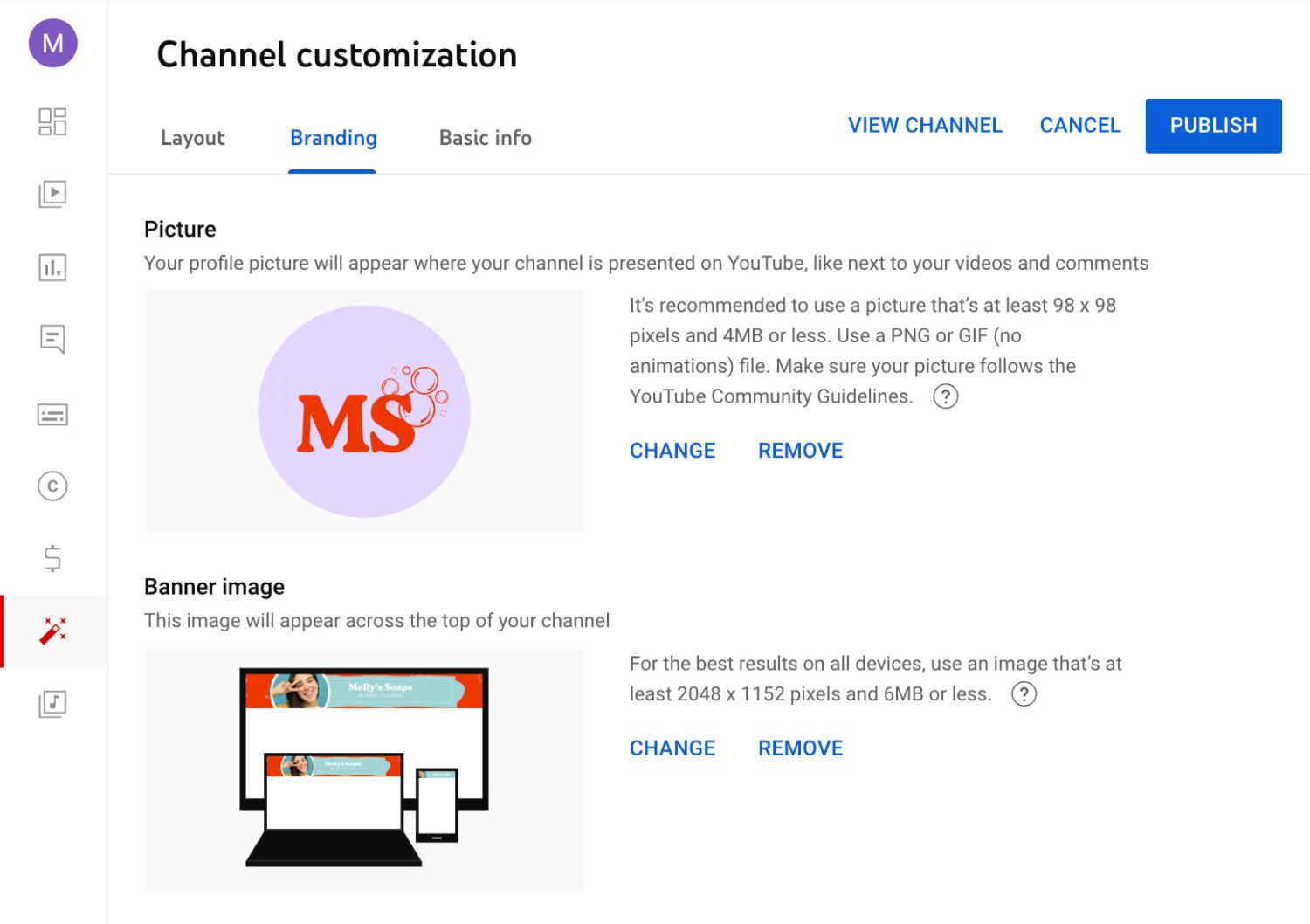Select the Subtitles sidebar icon

point(52,415)
